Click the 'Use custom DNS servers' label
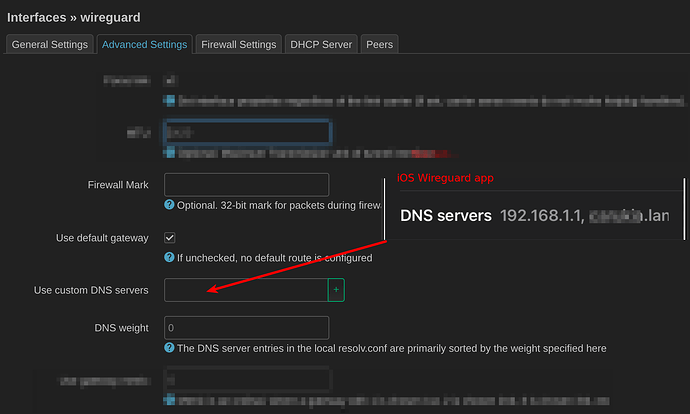 click(x=91, y=290)
